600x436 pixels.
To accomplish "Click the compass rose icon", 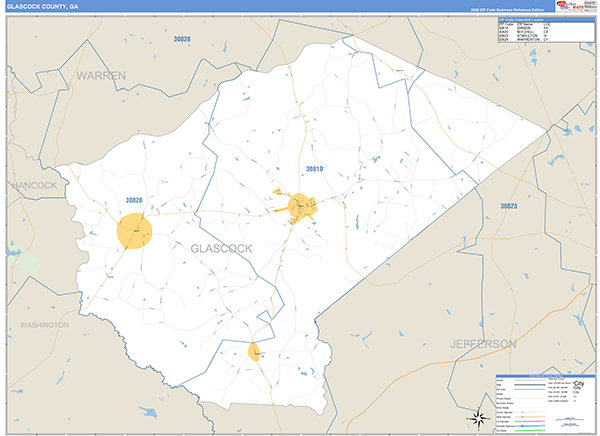I will click(478, 417).
